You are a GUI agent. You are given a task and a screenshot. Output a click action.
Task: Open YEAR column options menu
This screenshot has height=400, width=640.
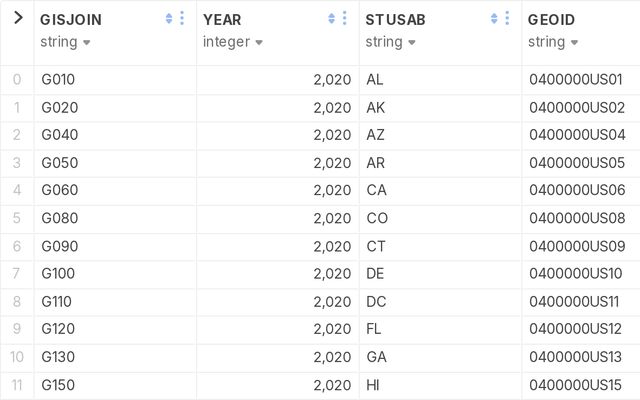[345, 19]
